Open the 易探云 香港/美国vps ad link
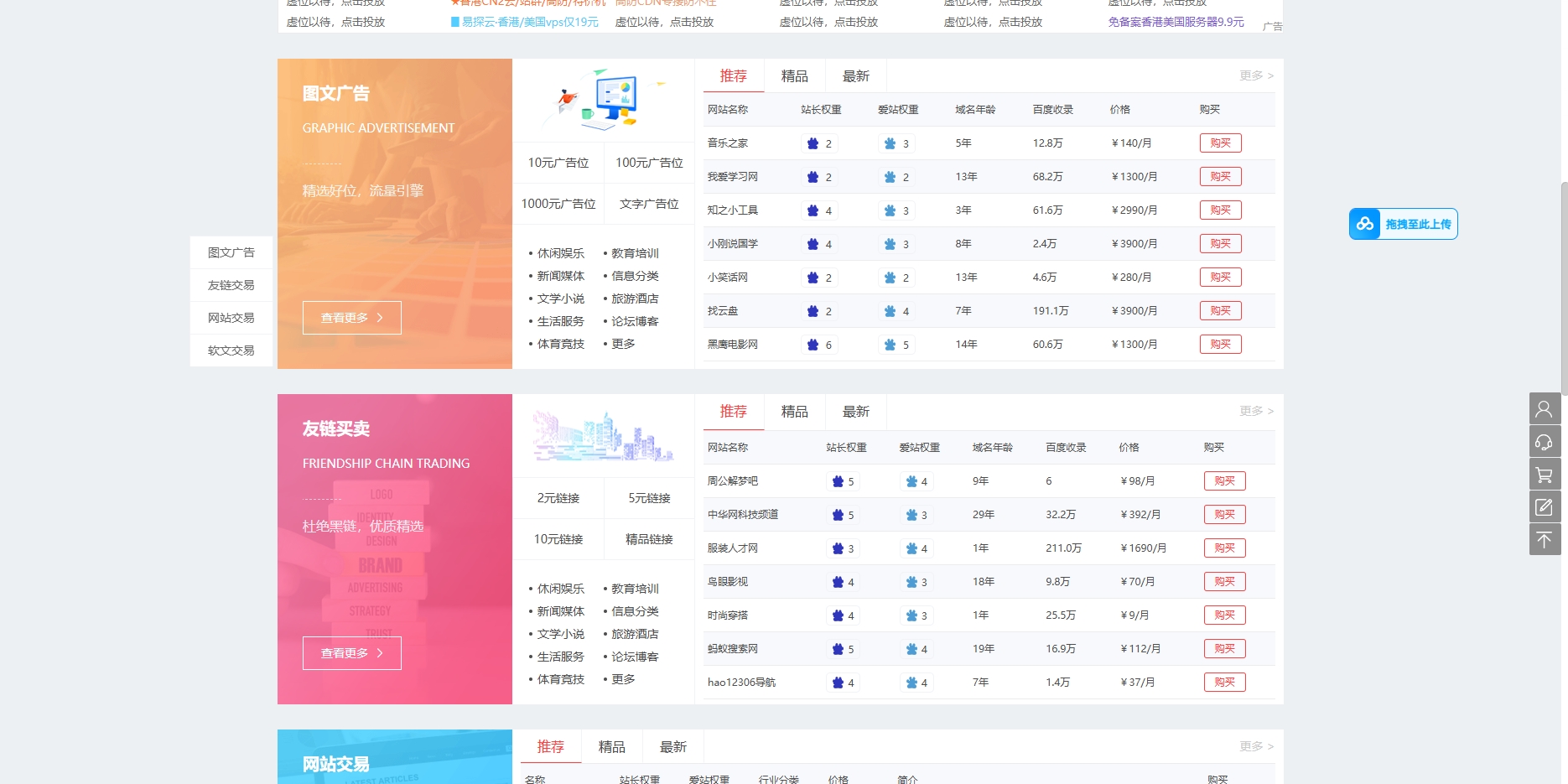 pos(525,22)
